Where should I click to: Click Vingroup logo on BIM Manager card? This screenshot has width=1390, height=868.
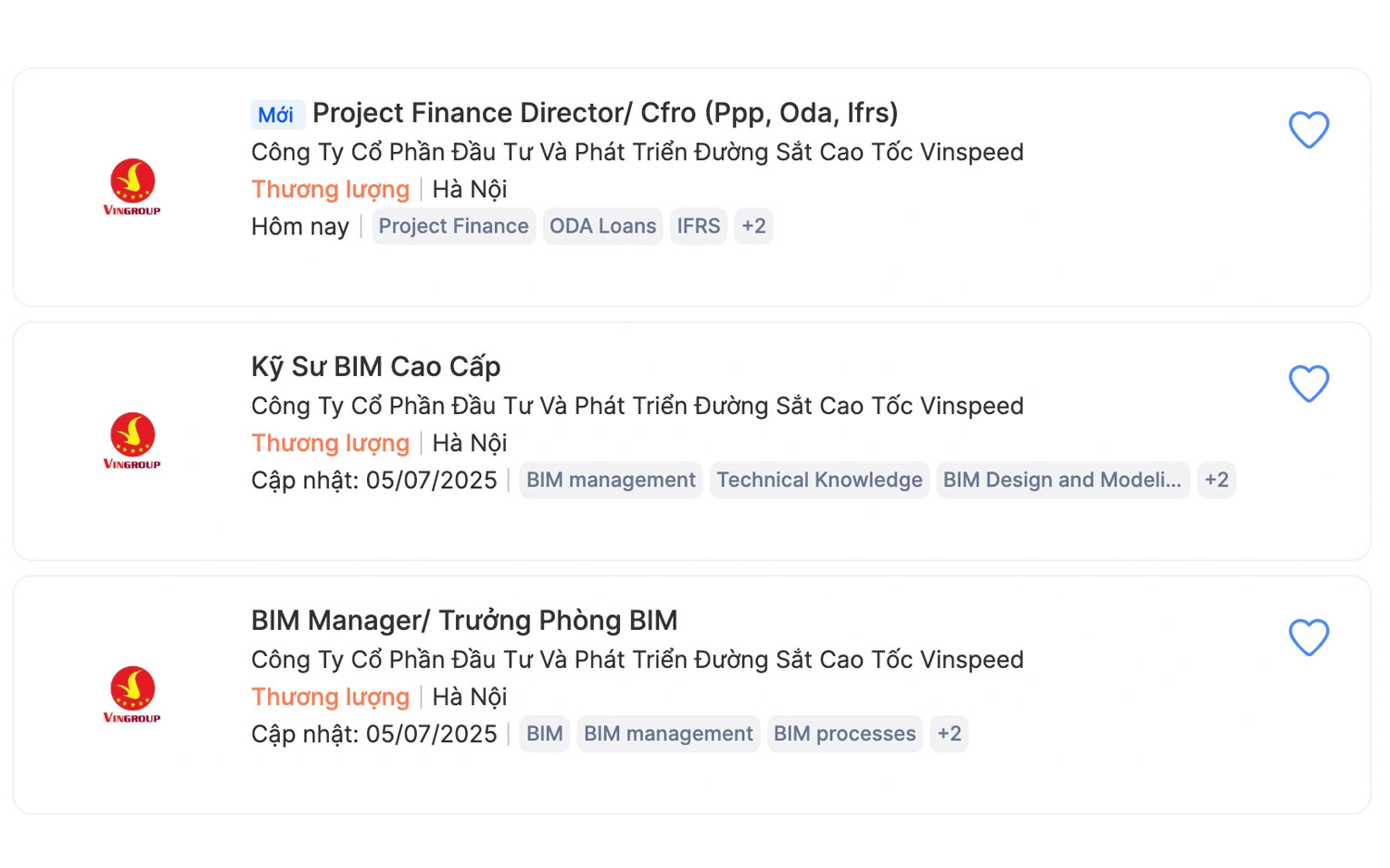click(132, 695)
